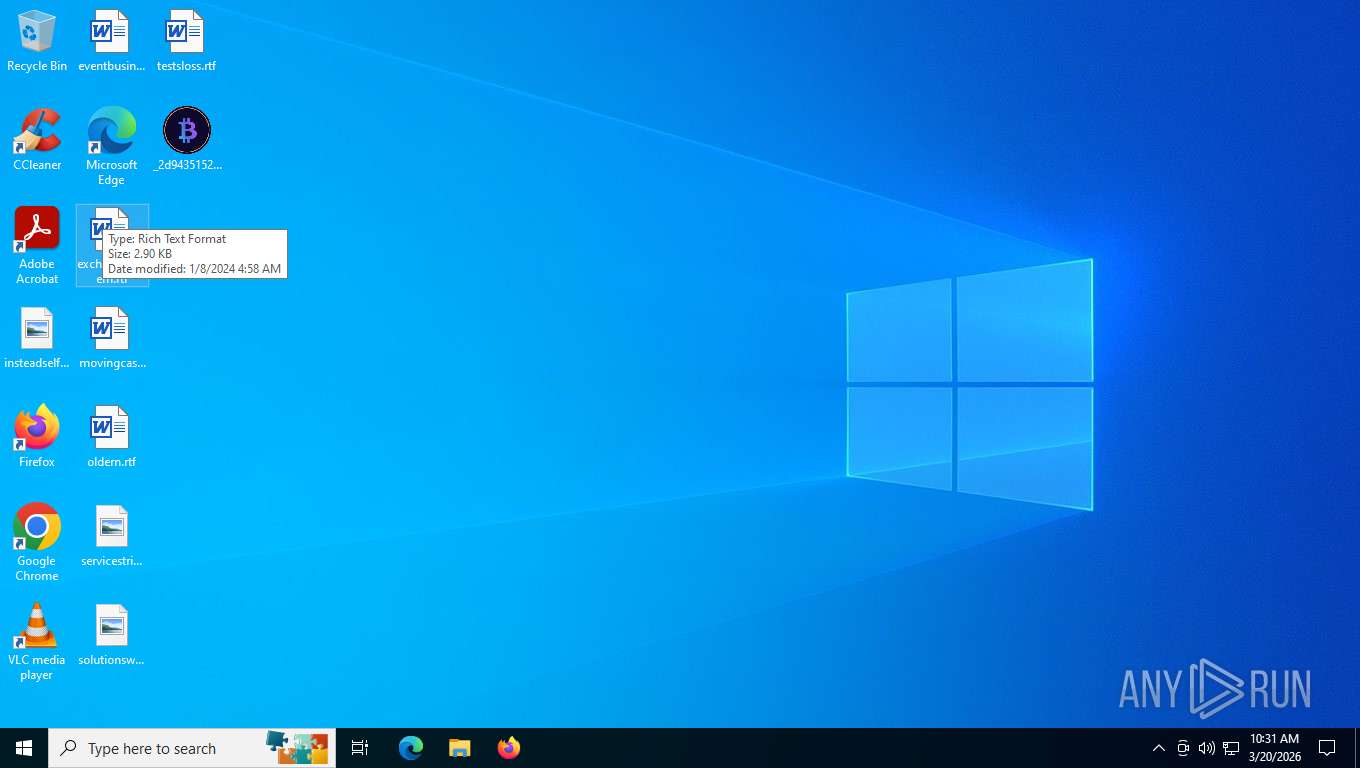The height and width of the screenshot is (768, 1360).
Task: Open the network status tray icon
Action: click(x=1231, y=748)
